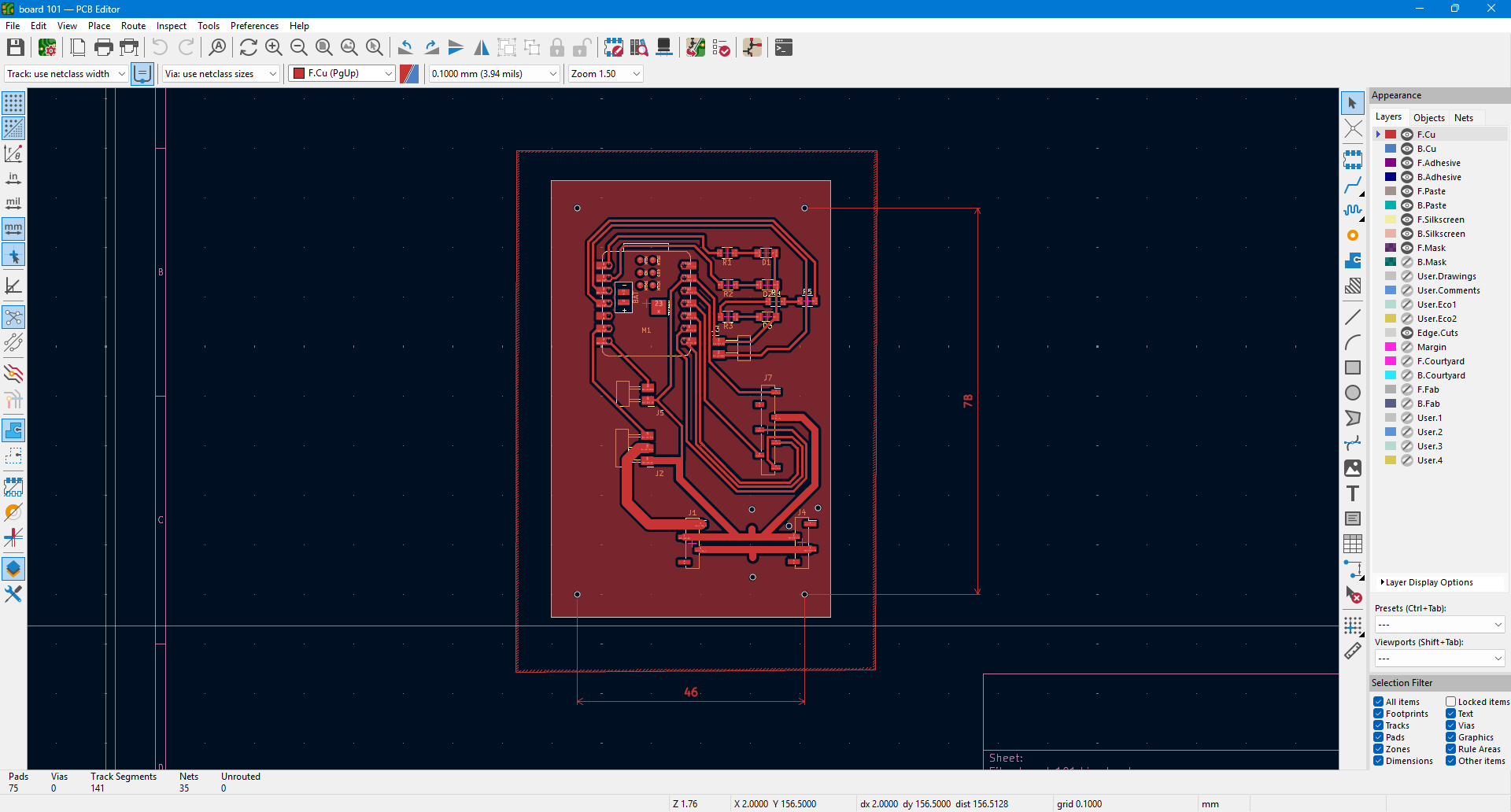Expand Layer Display Options
The height and width of the screenshot is (812, 1511).
[x=1426, y=582]
